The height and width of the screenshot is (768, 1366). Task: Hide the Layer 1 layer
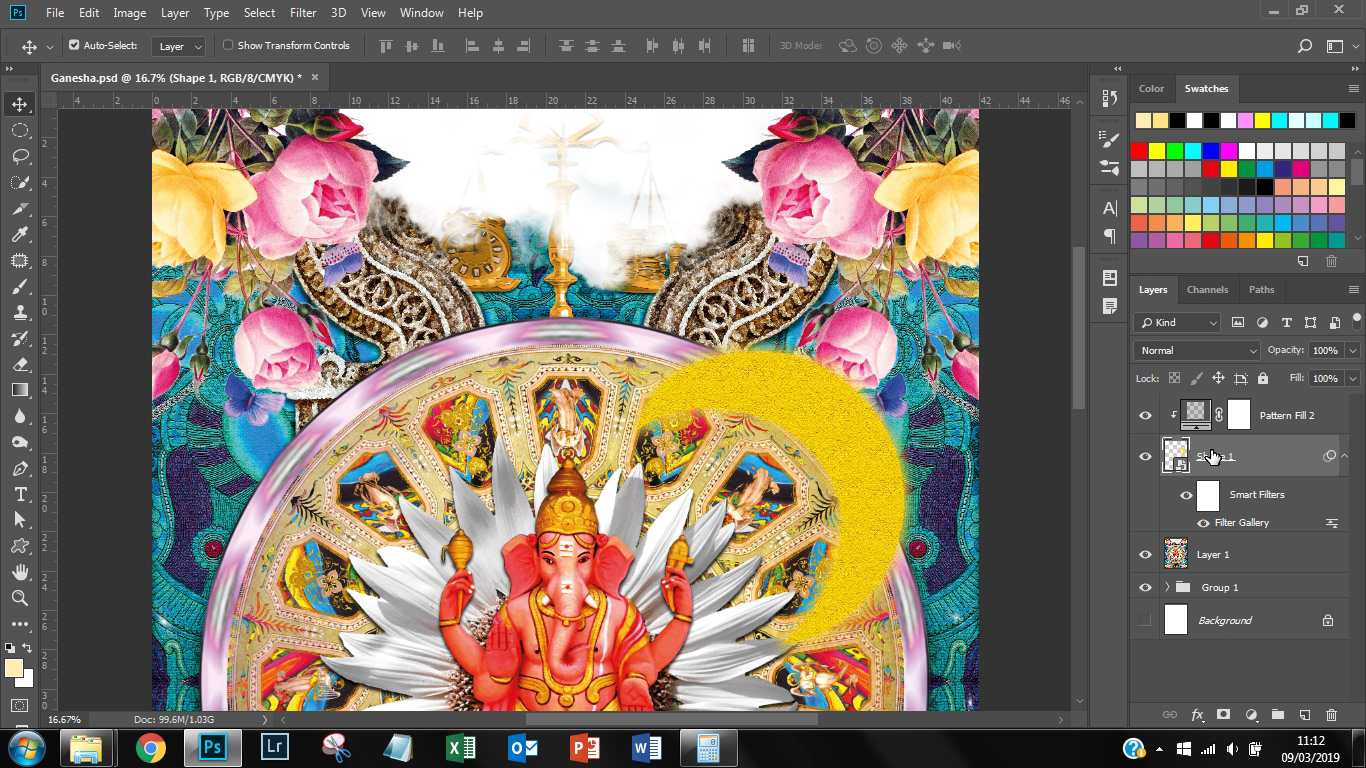(x=1145, y=554)
